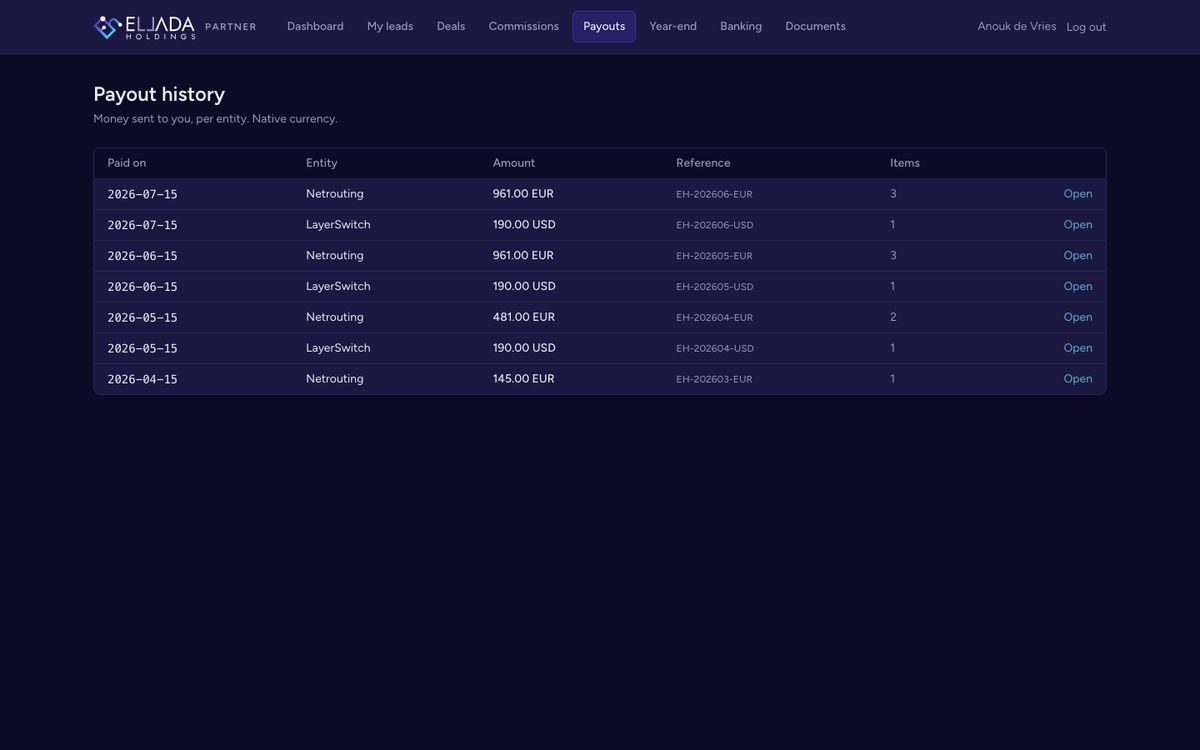The height and width of the screenshot is (750, 1200).
Task: Open the Deals section
Action: [451, 27]
